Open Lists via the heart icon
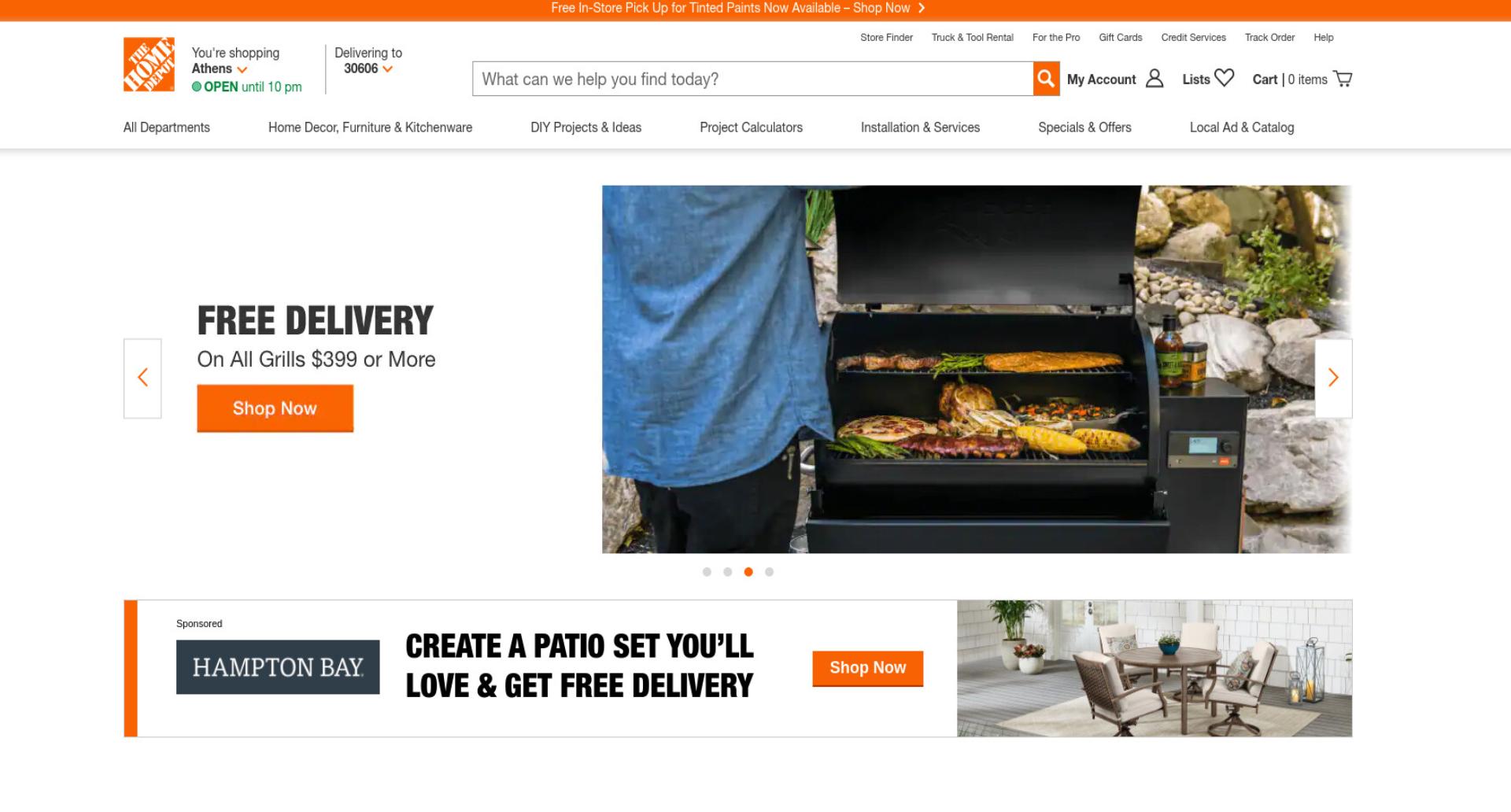 click(1224, 78)
